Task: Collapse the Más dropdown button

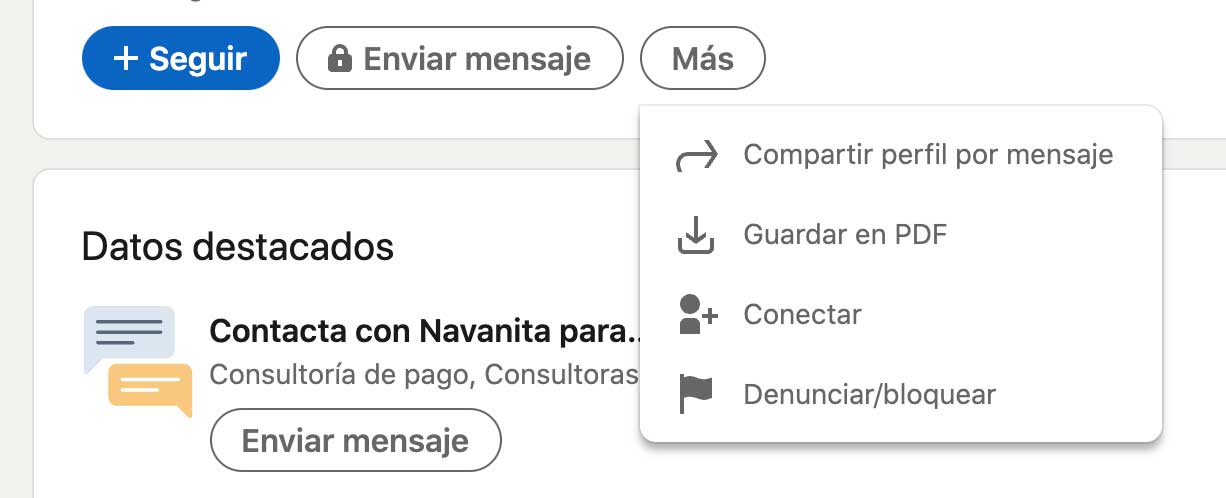Action: point(702,59)
